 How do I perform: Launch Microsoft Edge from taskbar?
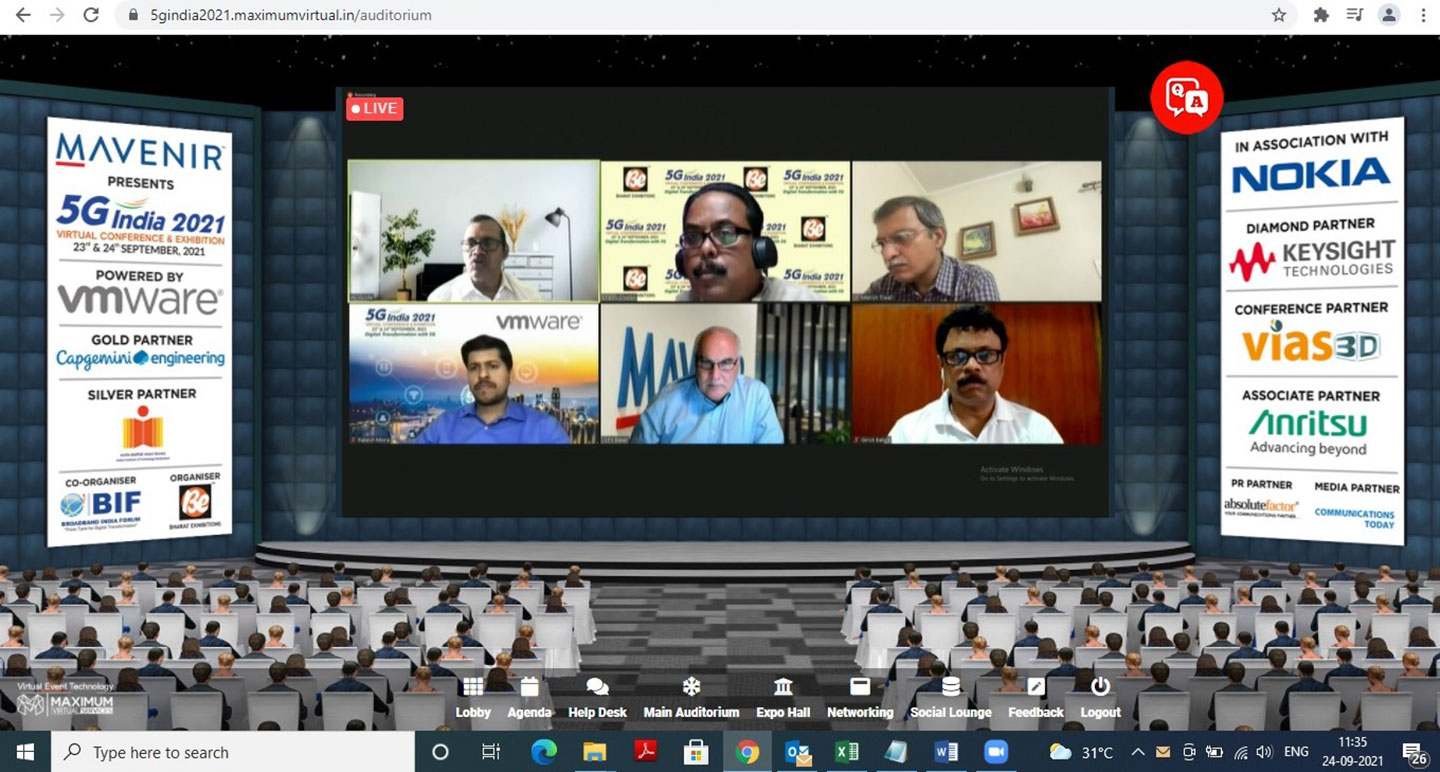coord(543,752)
